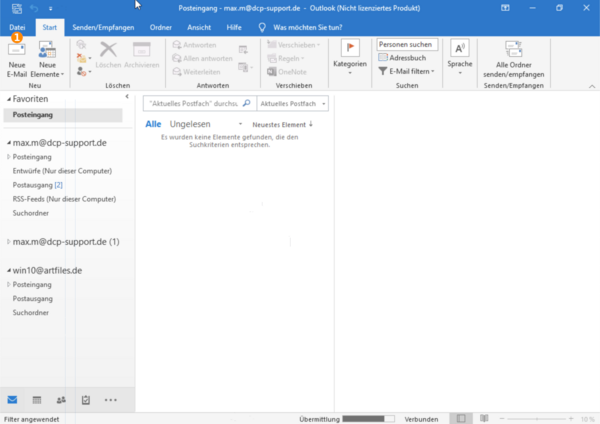Open the Clean Up dropdown icon
The width and height of the screenshot is (600, 424).
click(x=83, y=58)
